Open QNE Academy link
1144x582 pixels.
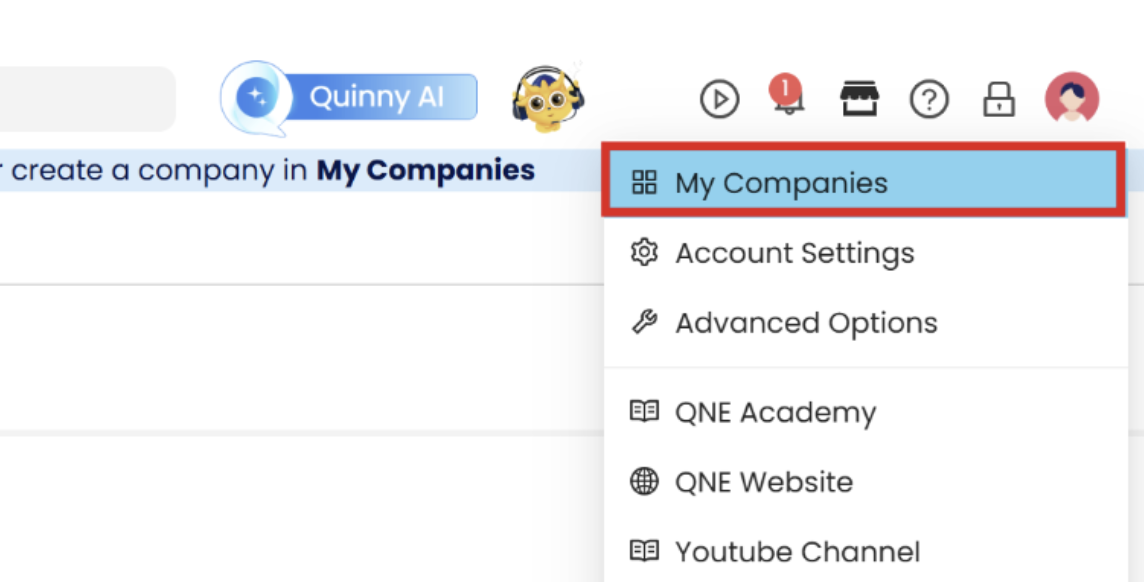(775, 412)
